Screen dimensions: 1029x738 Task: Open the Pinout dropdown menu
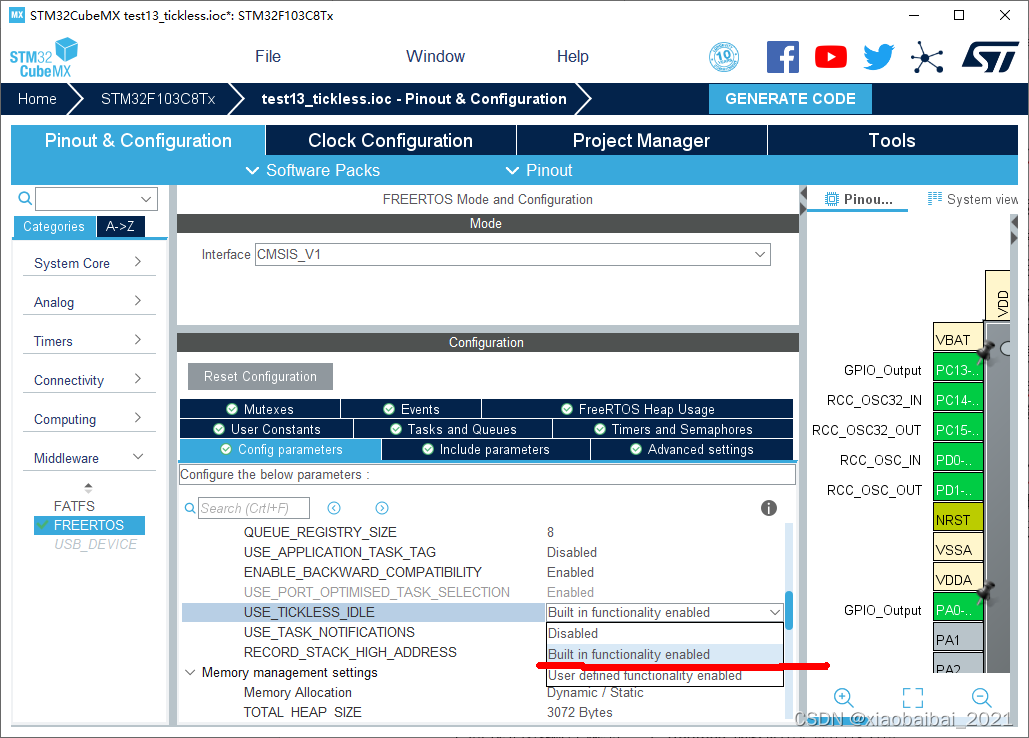coord(539,171)
